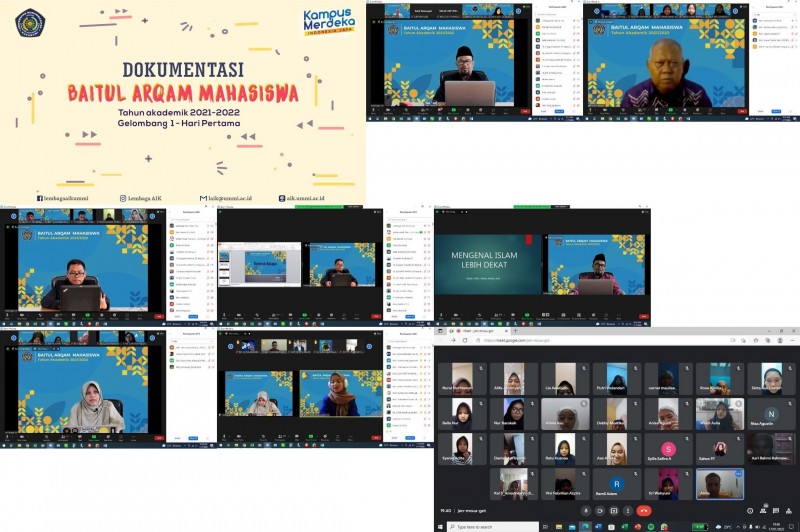This screenshot has height=532, width=800.
Task: Select the Salwa 97 participant tile
Action: tap(719, 449)
